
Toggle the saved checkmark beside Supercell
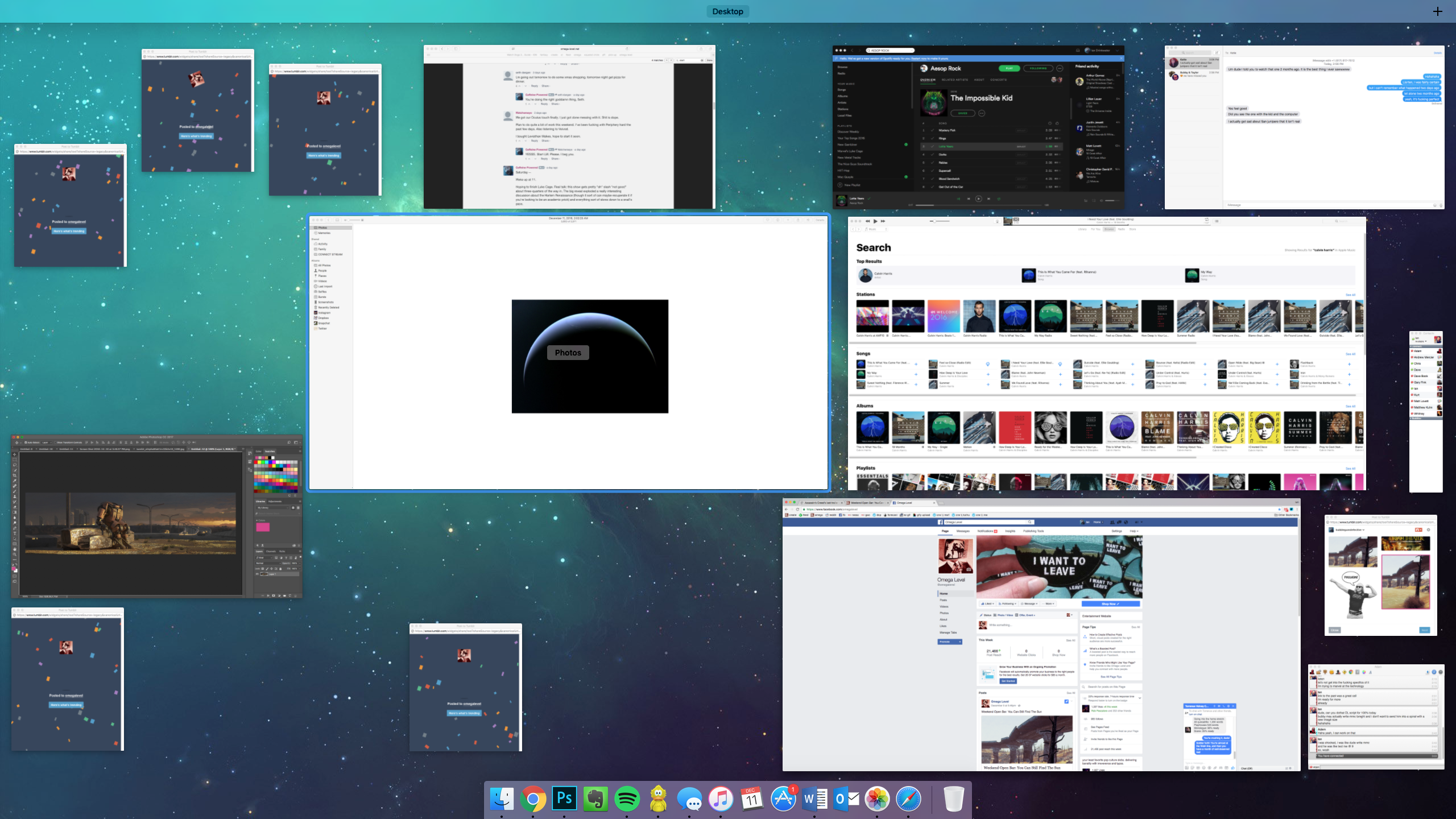pos(932,171)
